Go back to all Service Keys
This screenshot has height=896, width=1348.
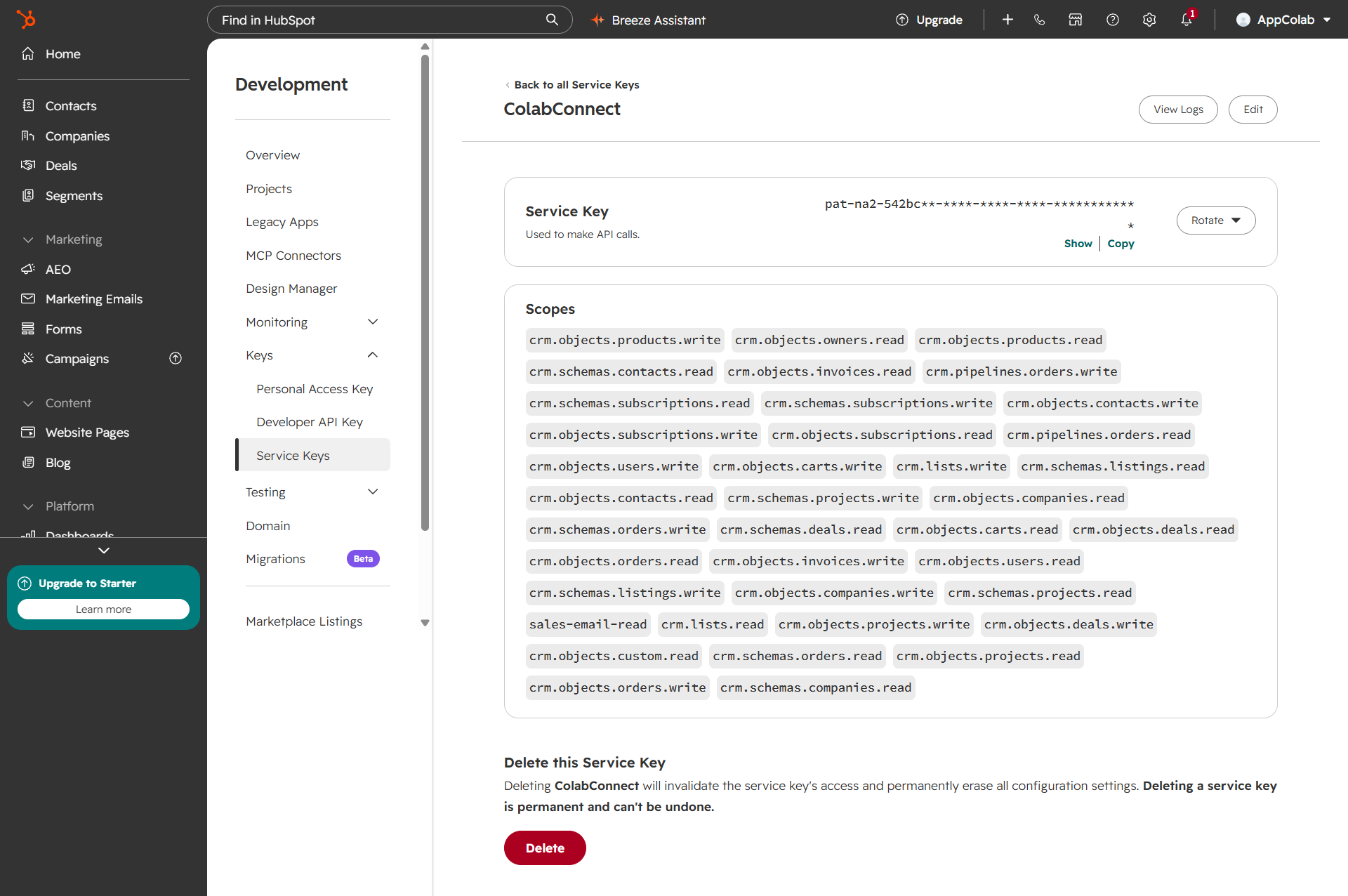tap(571, 84)
